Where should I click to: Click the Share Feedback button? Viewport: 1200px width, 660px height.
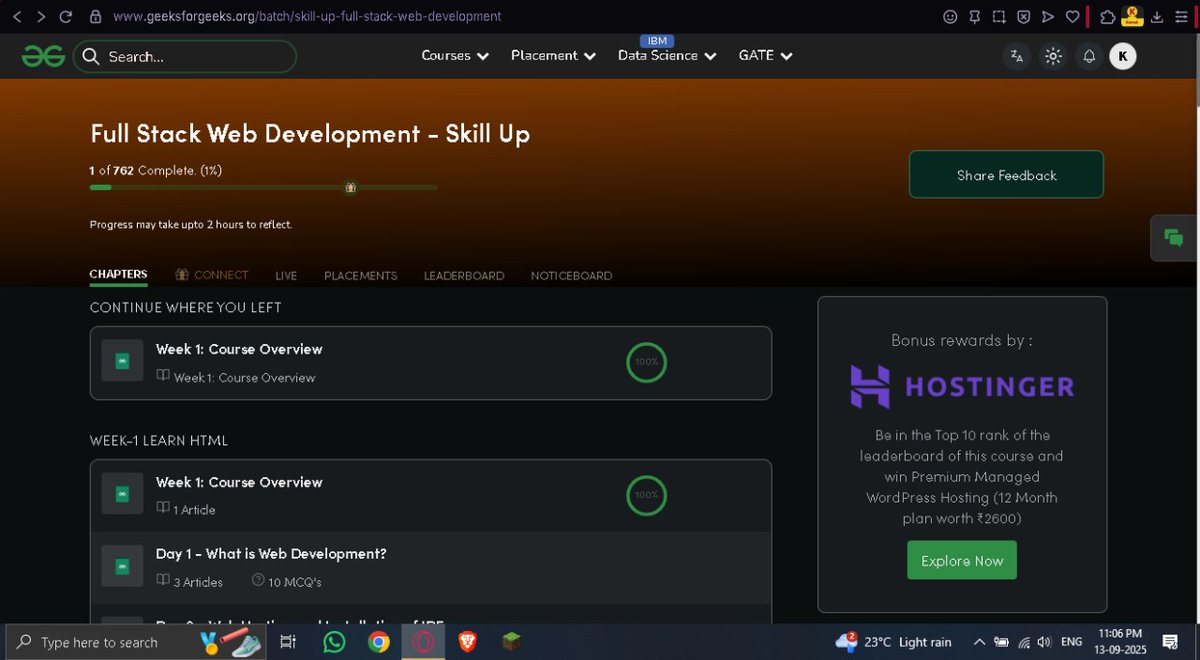tap(1006, 175)
